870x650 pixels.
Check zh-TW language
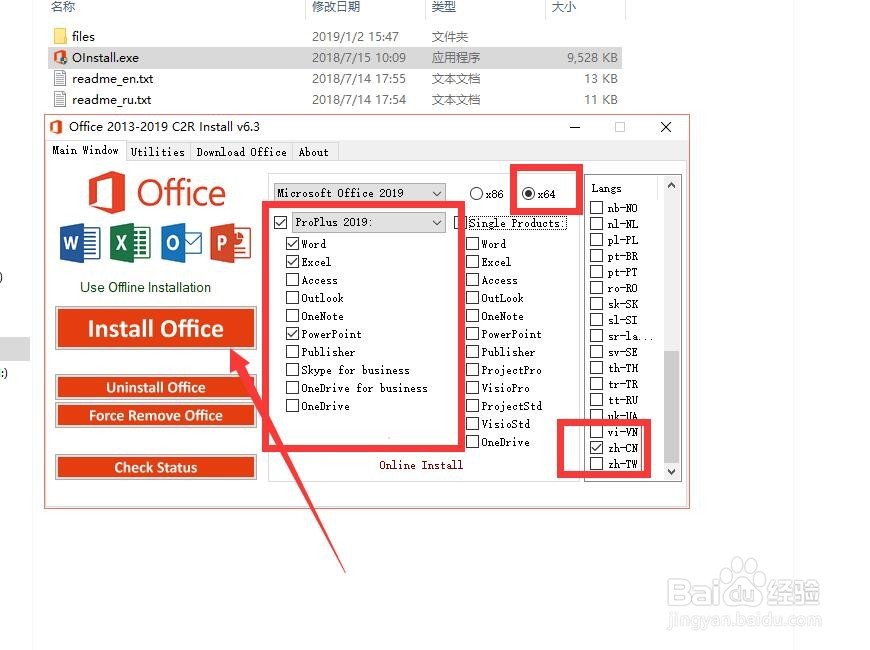(x=596, y=463)
